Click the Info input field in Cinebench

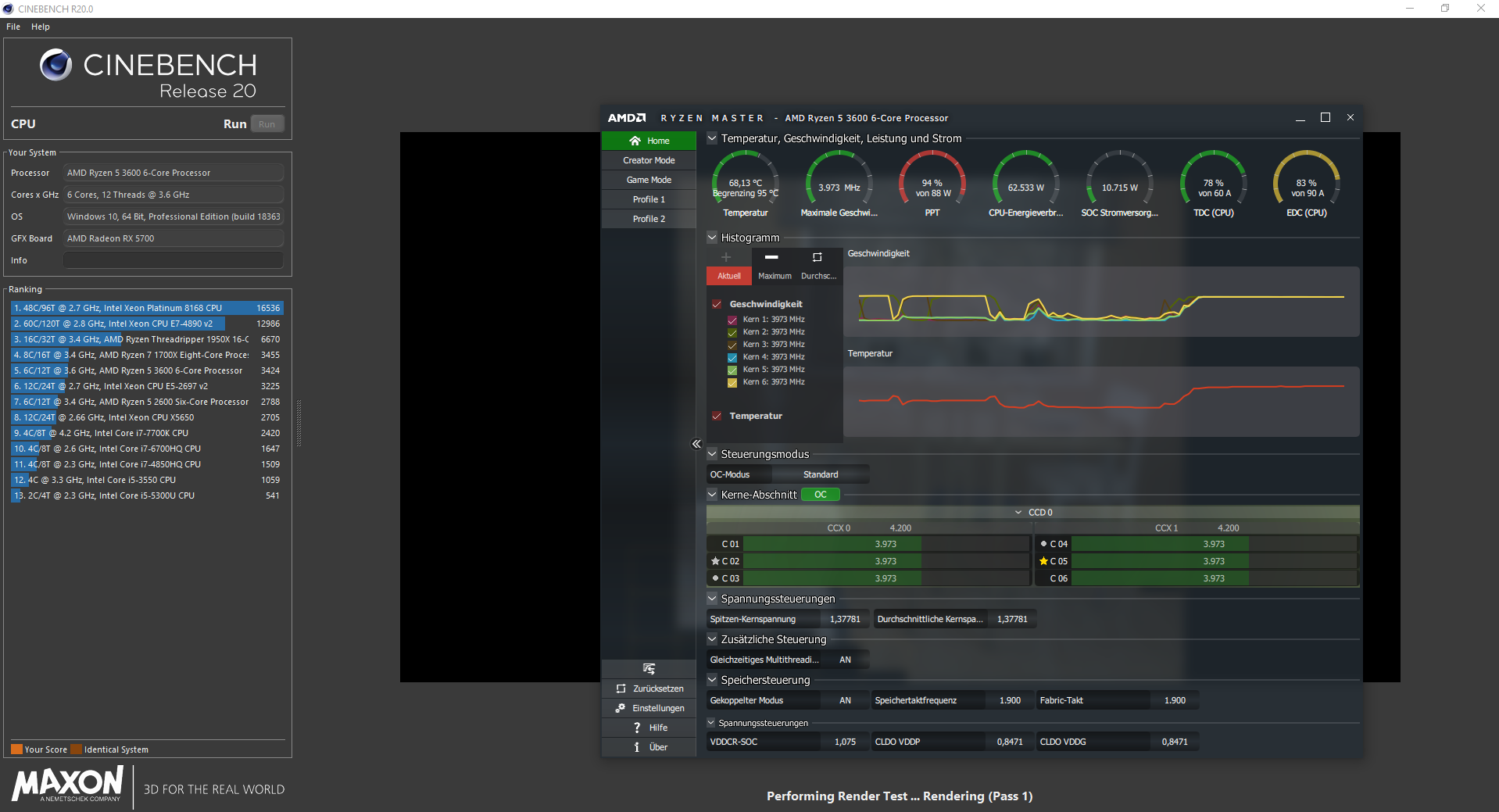pyautogui.click(x=174, y=260)
